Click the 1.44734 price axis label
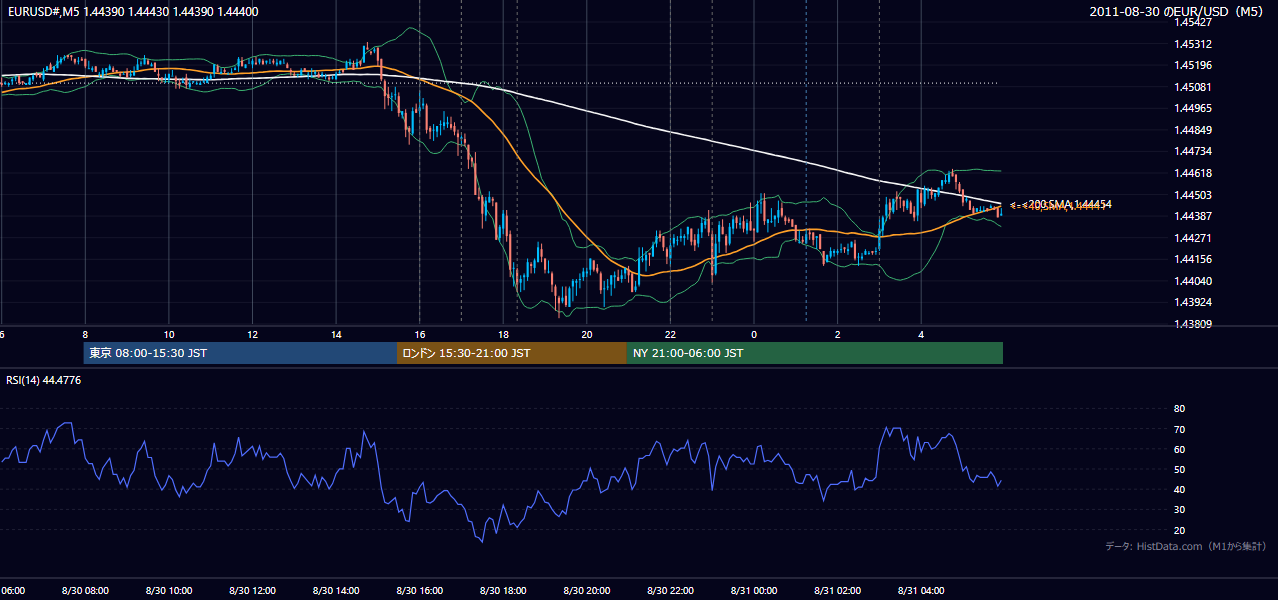The height and width of the screenshot is (600, 1278). [1192, 151]
